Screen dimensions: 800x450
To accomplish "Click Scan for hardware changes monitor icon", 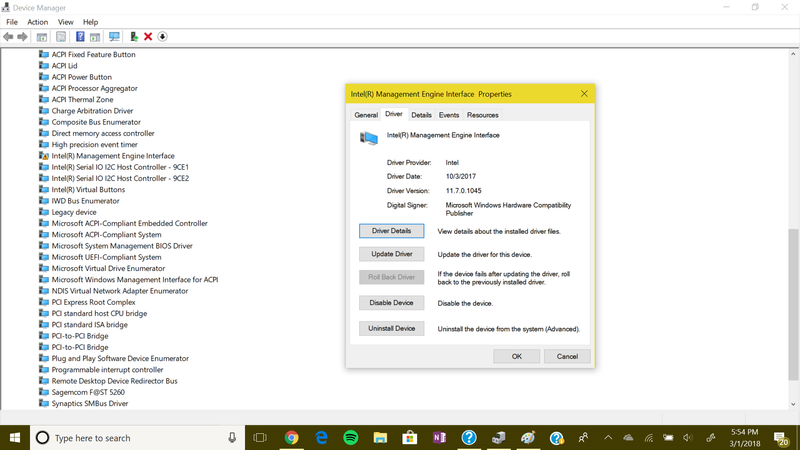I will pyautogui.click(x=114, y=37).
